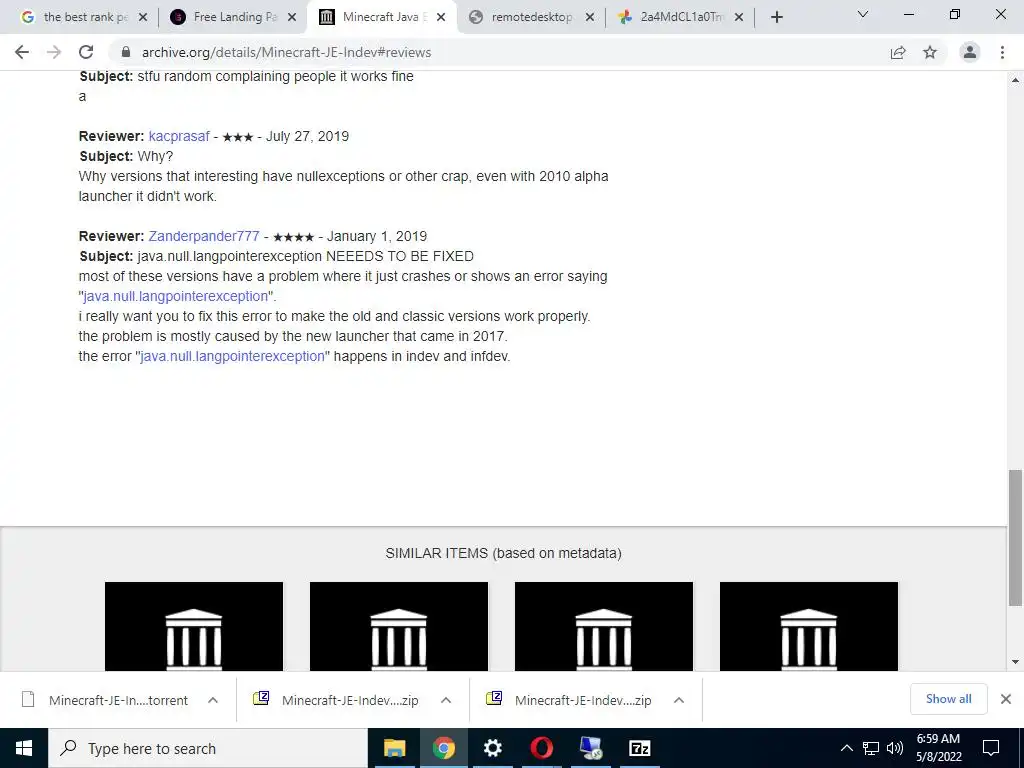Screen dimensions: 1024x768
Task: Open File Explorer from the taskbar
Action: click(x=394, y=748)
